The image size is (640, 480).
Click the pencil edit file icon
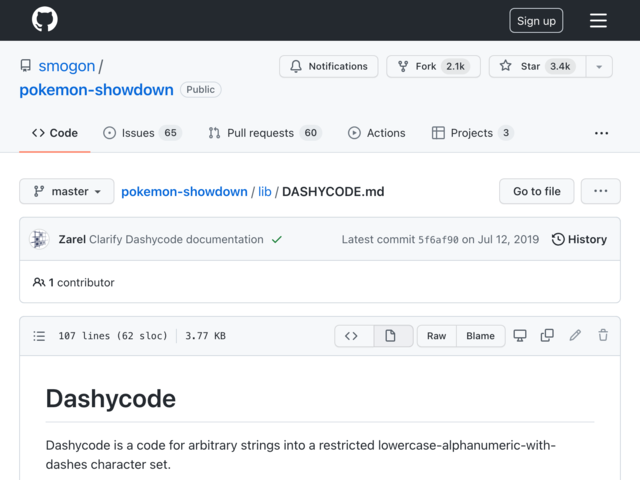575,336
